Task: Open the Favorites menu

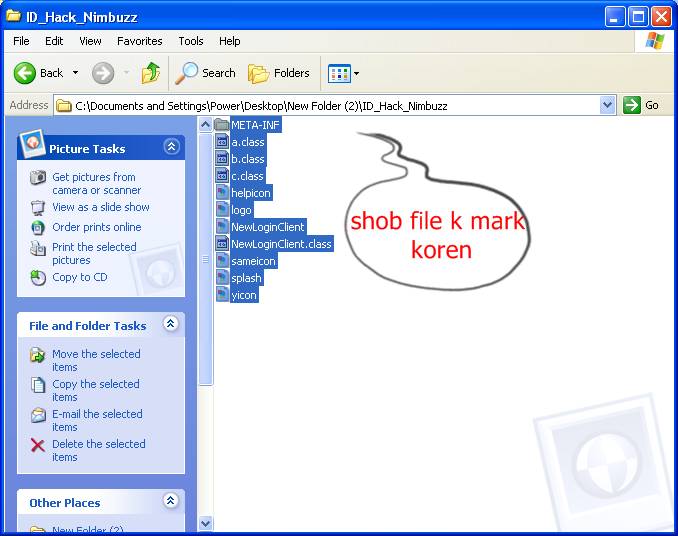Action: 140,41
